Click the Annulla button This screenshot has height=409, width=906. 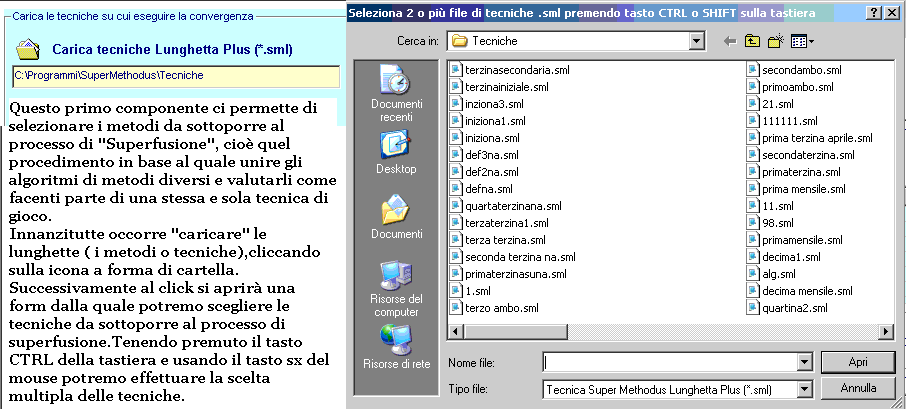857,388
